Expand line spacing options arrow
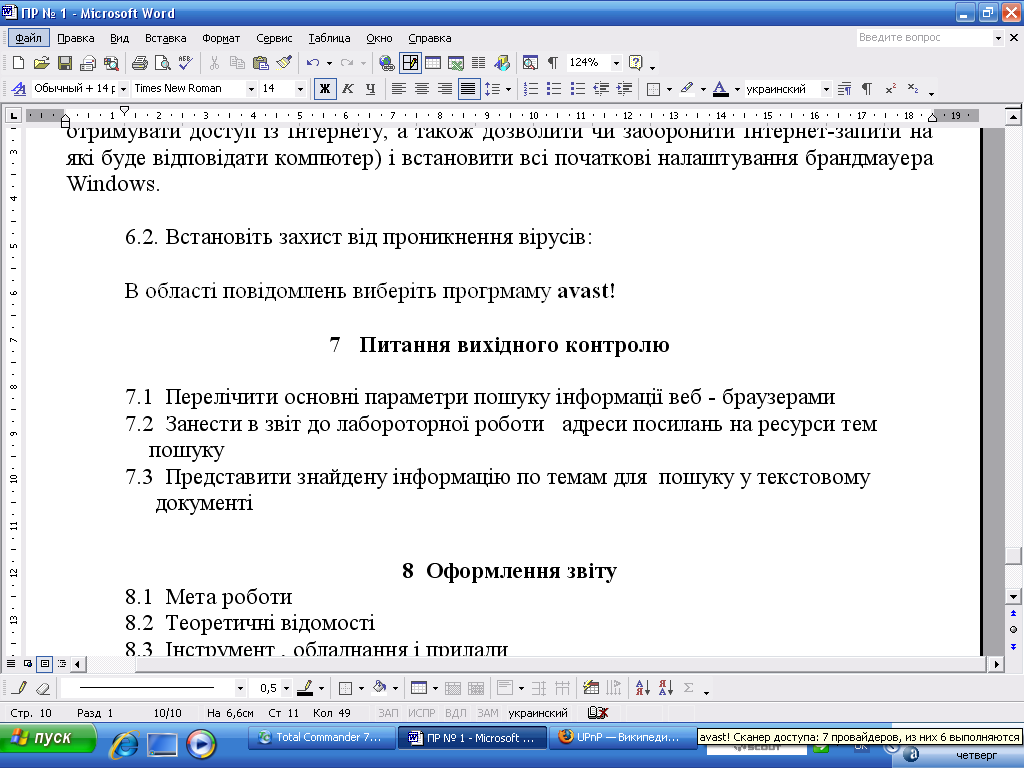Viewport: 1024px width, 768px height. pos(508,89)
